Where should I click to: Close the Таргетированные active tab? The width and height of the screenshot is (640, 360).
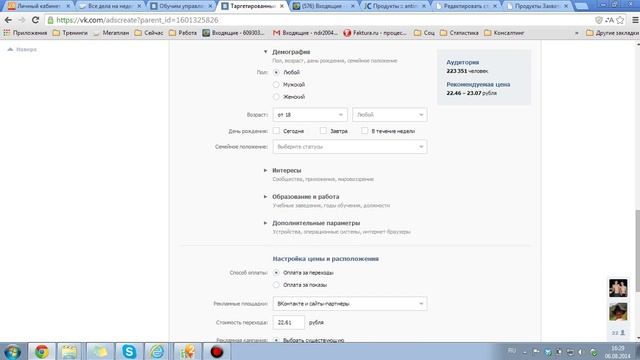tap(282, 6)
